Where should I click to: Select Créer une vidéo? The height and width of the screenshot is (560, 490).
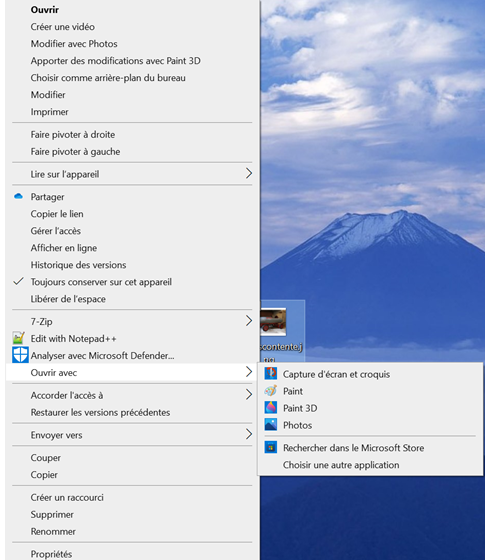click(132, 27)
